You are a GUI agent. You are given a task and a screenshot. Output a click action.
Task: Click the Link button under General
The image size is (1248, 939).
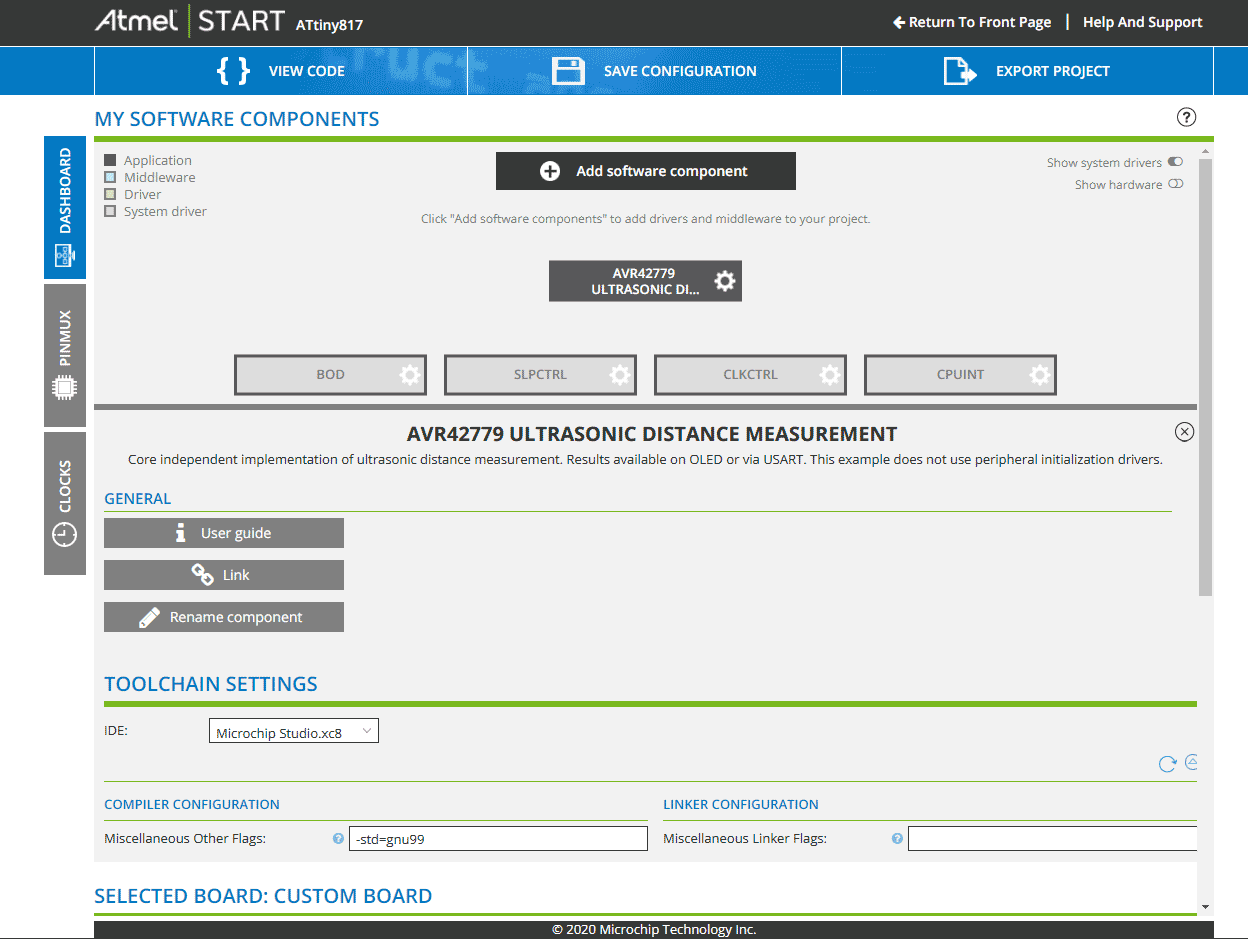coord(224,575)
